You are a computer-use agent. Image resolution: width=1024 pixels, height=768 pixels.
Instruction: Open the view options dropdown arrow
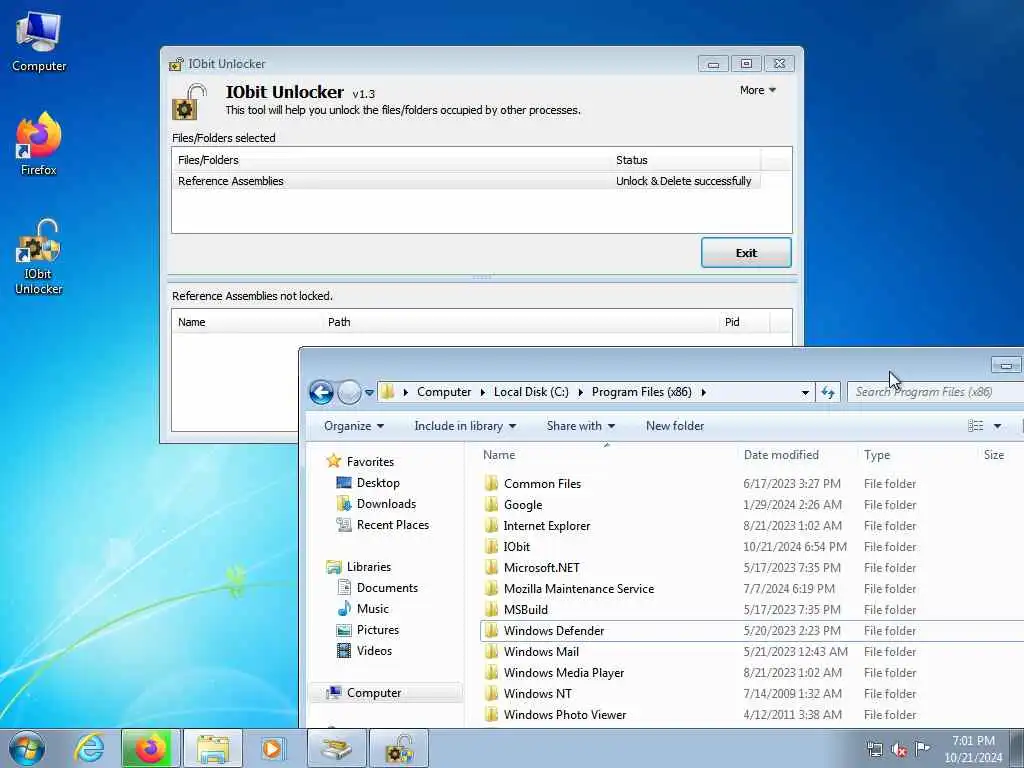(x=997, y=426)
